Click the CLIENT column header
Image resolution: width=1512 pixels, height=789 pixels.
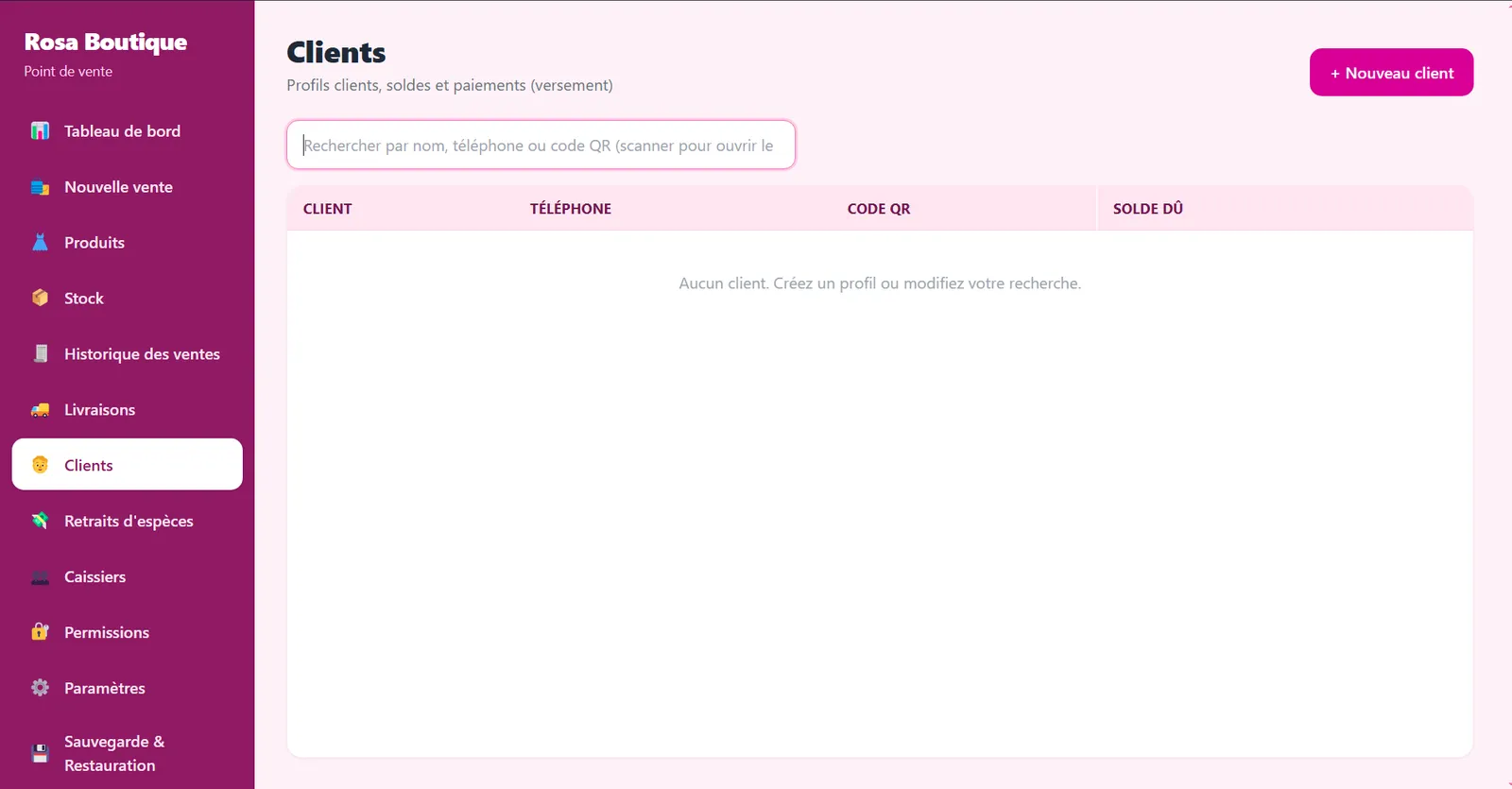(327, 209)
